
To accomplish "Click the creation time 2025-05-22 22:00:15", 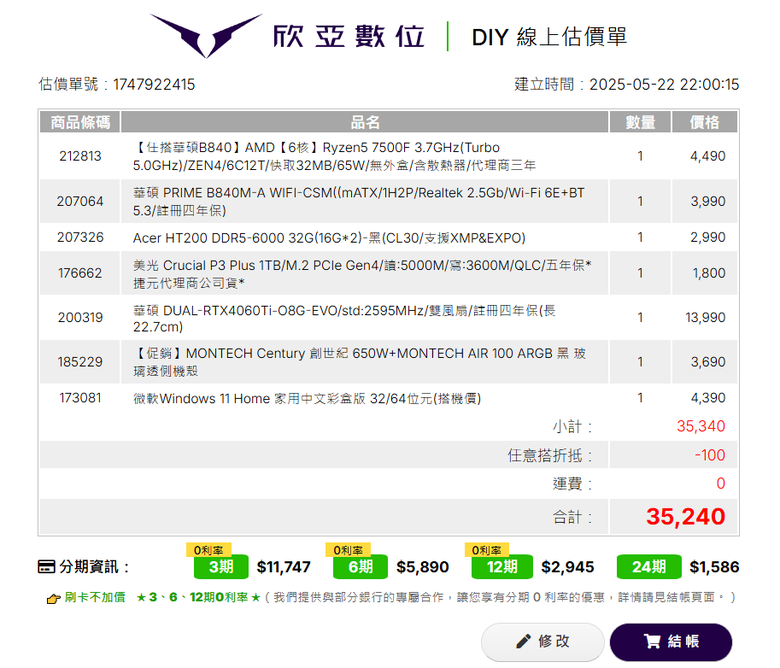I will pyautogui.click(x=664, y=85).
